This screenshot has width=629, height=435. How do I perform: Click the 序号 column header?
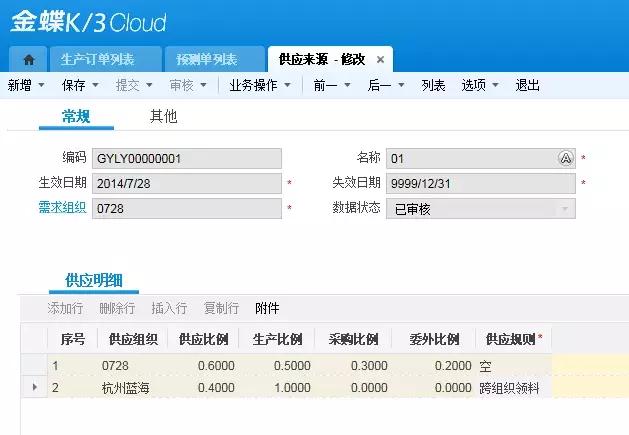click(73, 339)
